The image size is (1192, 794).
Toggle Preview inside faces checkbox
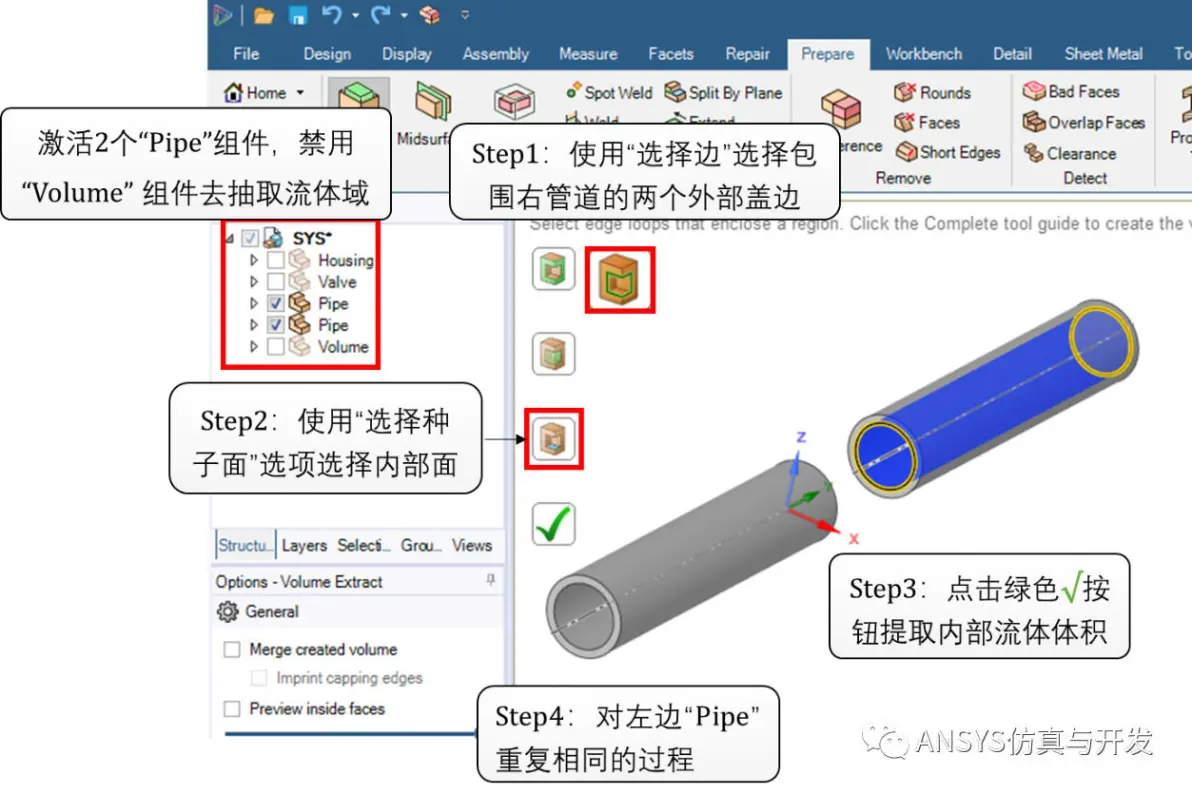coord(232,709)
